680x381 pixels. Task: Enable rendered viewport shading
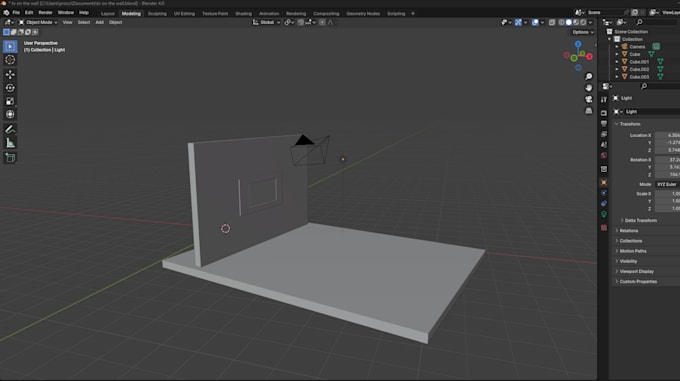pyautogui.click(x=583, y=23)
